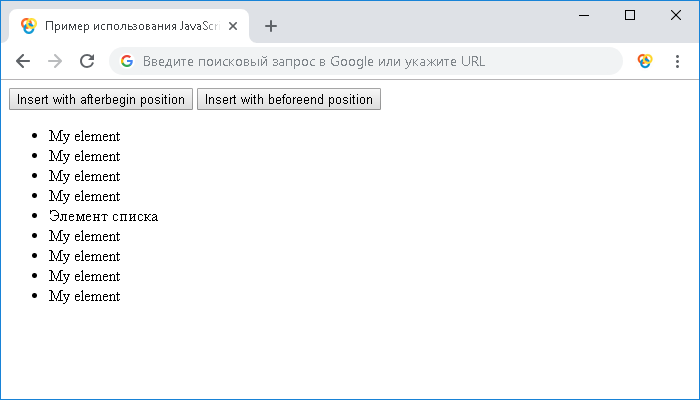This screenshot has width=700, height=400.
Task: Click the forward navigation arrow
Action: click(55, 61)
